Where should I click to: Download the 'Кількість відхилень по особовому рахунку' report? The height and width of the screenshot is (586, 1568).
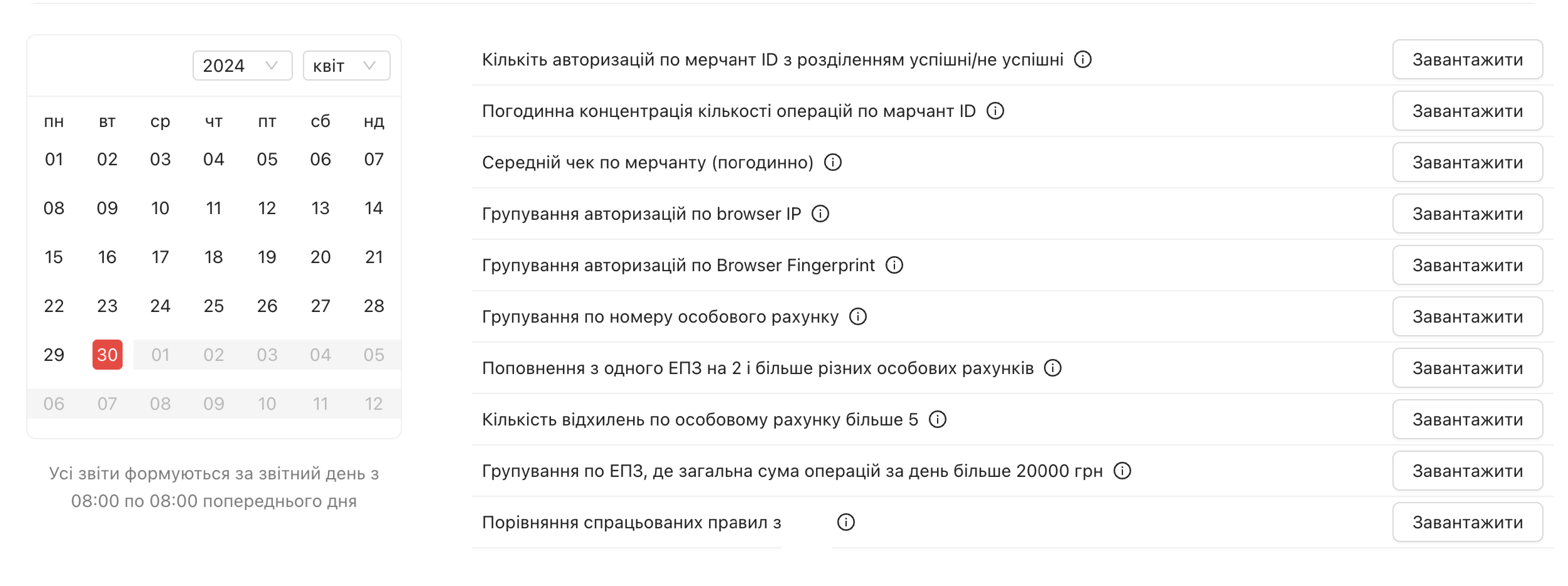[1467, 419]
